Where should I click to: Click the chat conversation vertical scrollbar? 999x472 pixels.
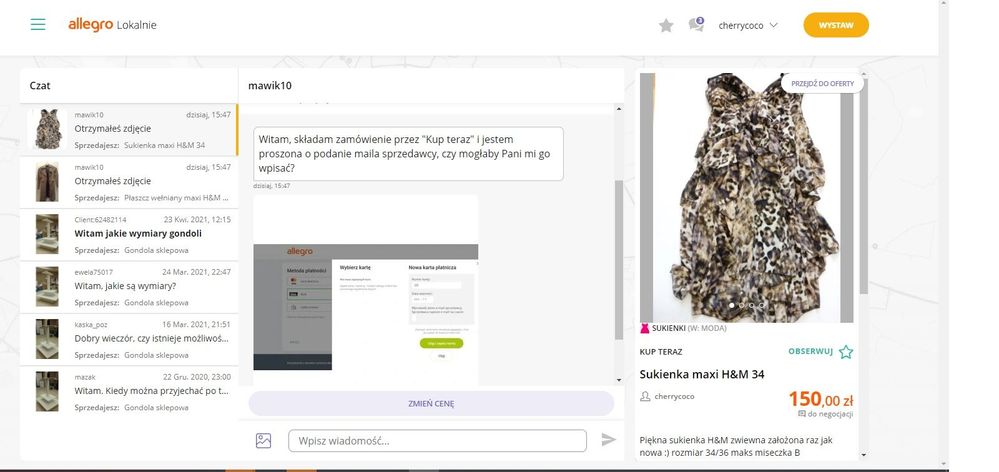click(x=619, y=260)
